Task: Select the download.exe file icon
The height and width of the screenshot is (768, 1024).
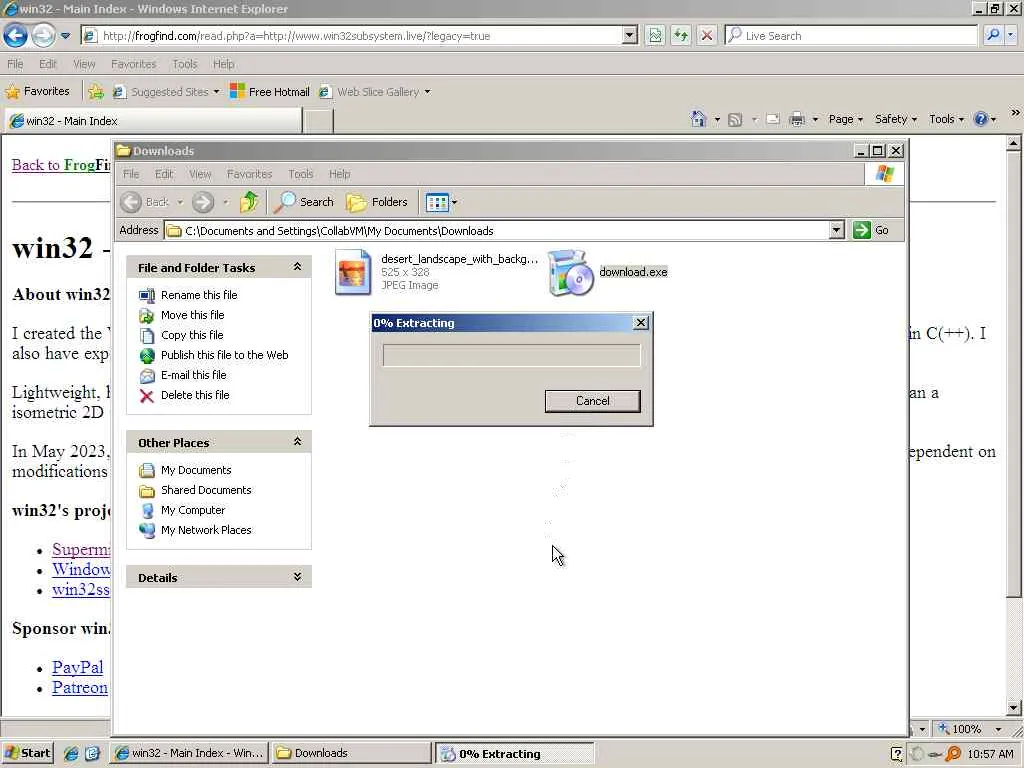Action: [570, 273]
